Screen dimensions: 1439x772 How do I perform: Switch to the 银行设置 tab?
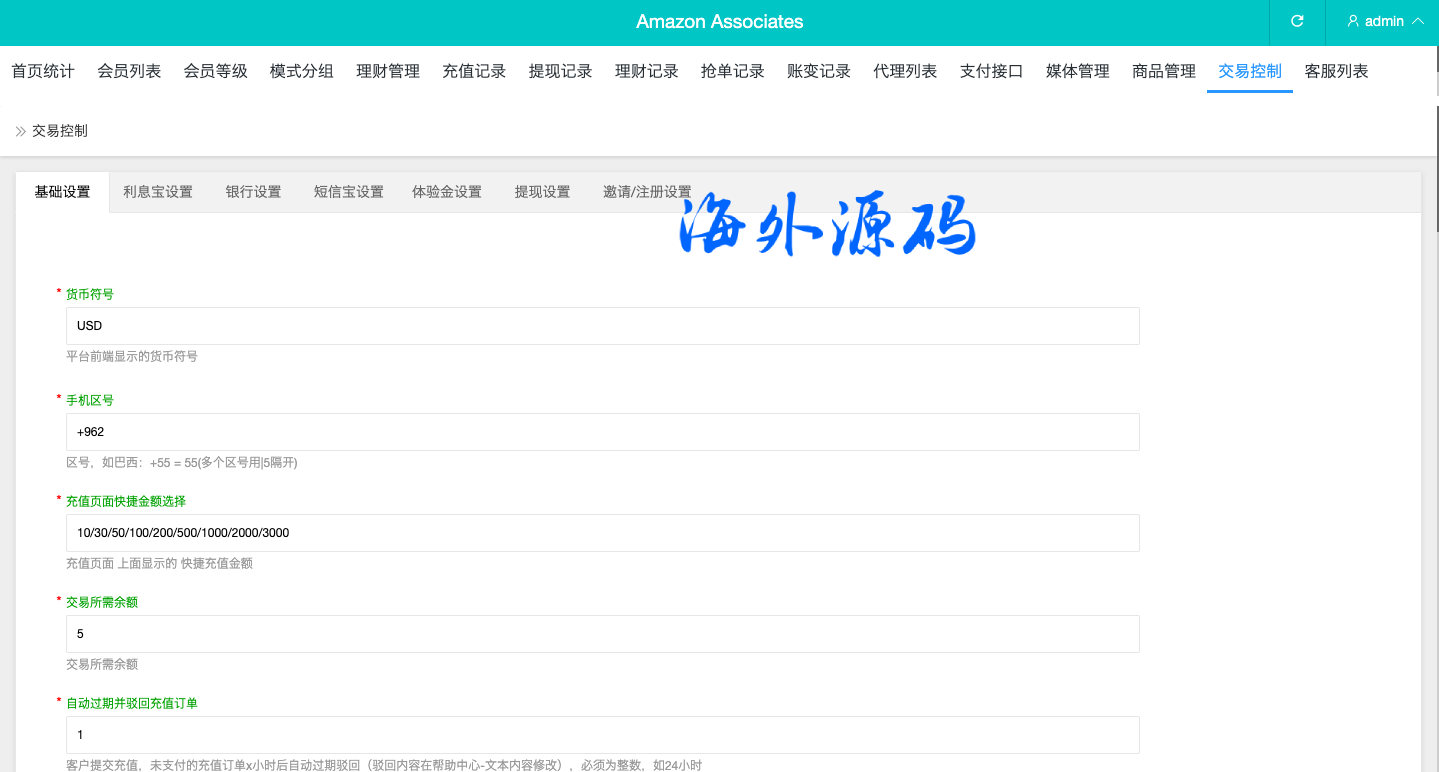pyautogui.click(x=253, y=192)
